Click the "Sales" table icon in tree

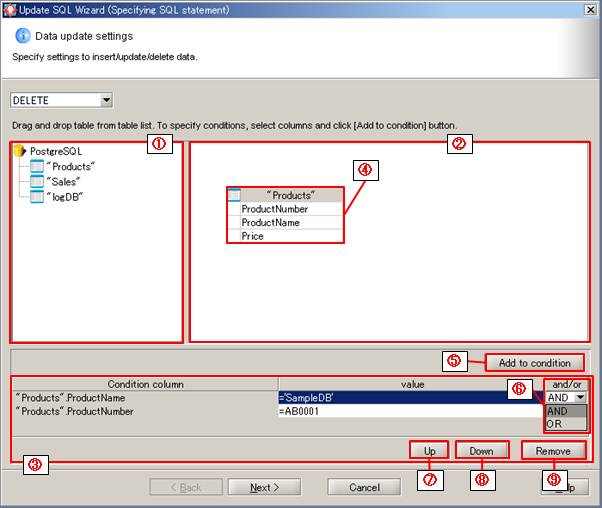pyautogui.click(x=37, y=181)
